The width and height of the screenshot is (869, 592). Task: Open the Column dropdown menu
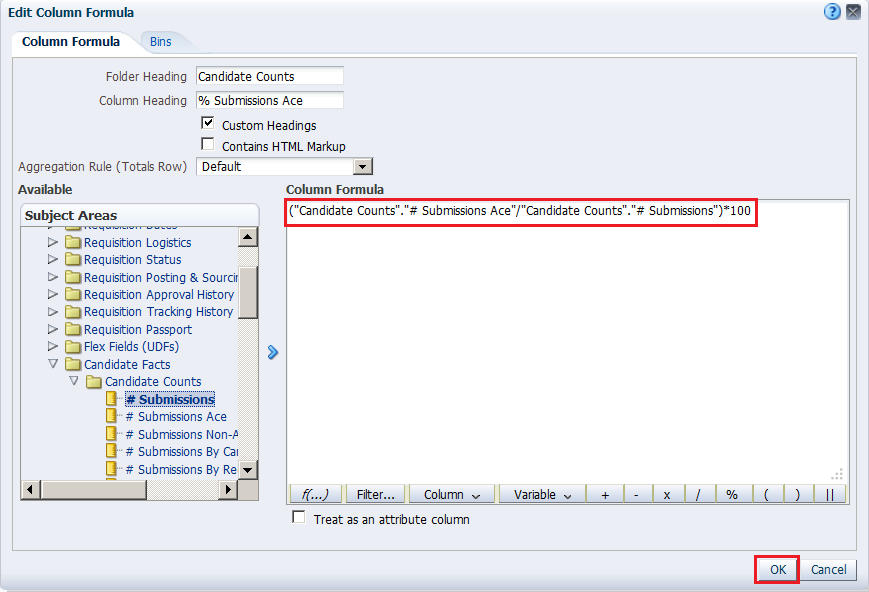tap(451, 494)
